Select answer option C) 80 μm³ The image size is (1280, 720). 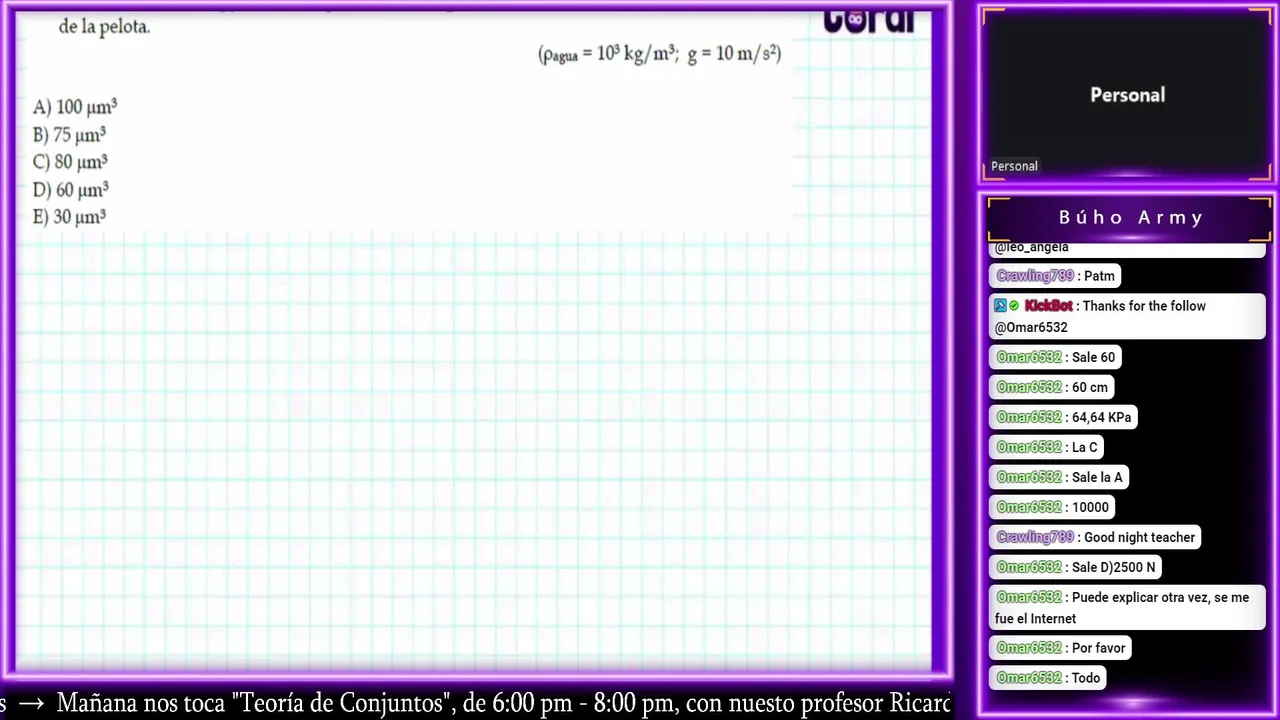pyautogui.click(x=70, y=161)
